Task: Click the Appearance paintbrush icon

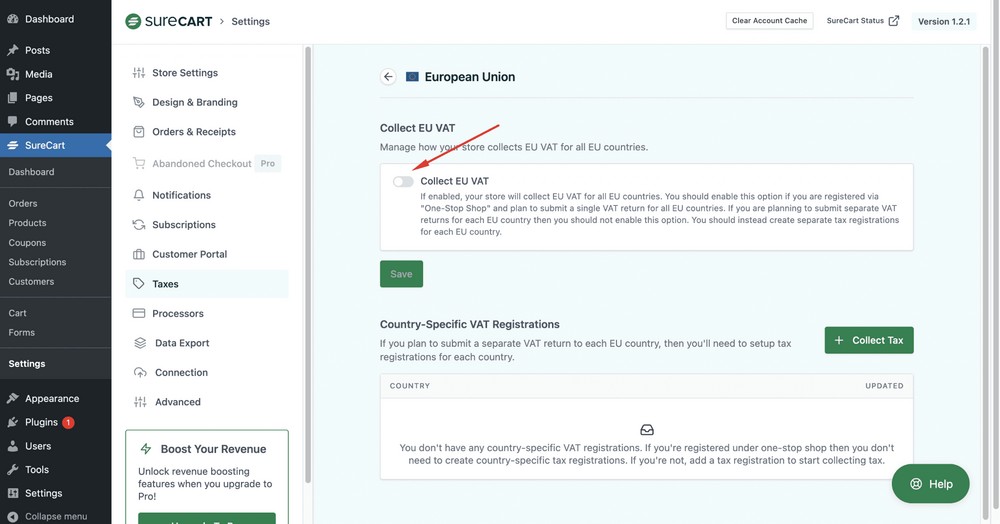Action: tap(12, 398)
